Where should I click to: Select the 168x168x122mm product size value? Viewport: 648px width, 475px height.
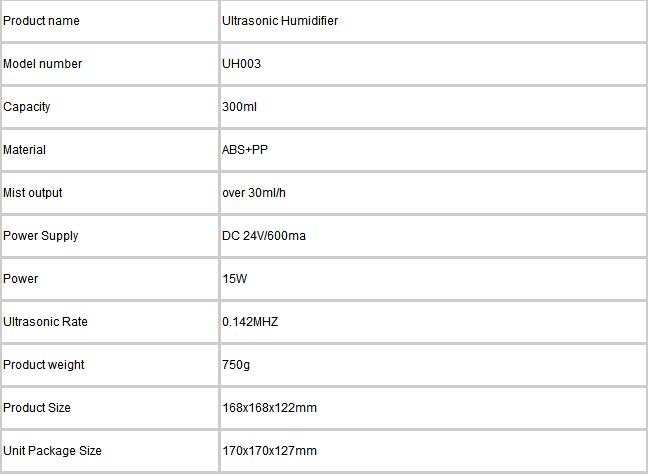pyautogui.click(x=269, y=408)
